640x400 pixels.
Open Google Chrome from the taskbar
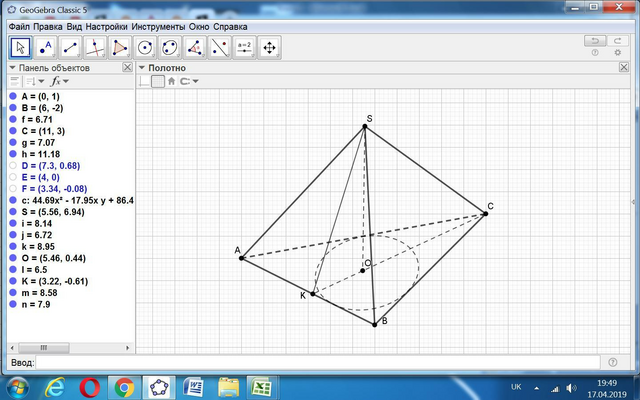pos(124,388)
